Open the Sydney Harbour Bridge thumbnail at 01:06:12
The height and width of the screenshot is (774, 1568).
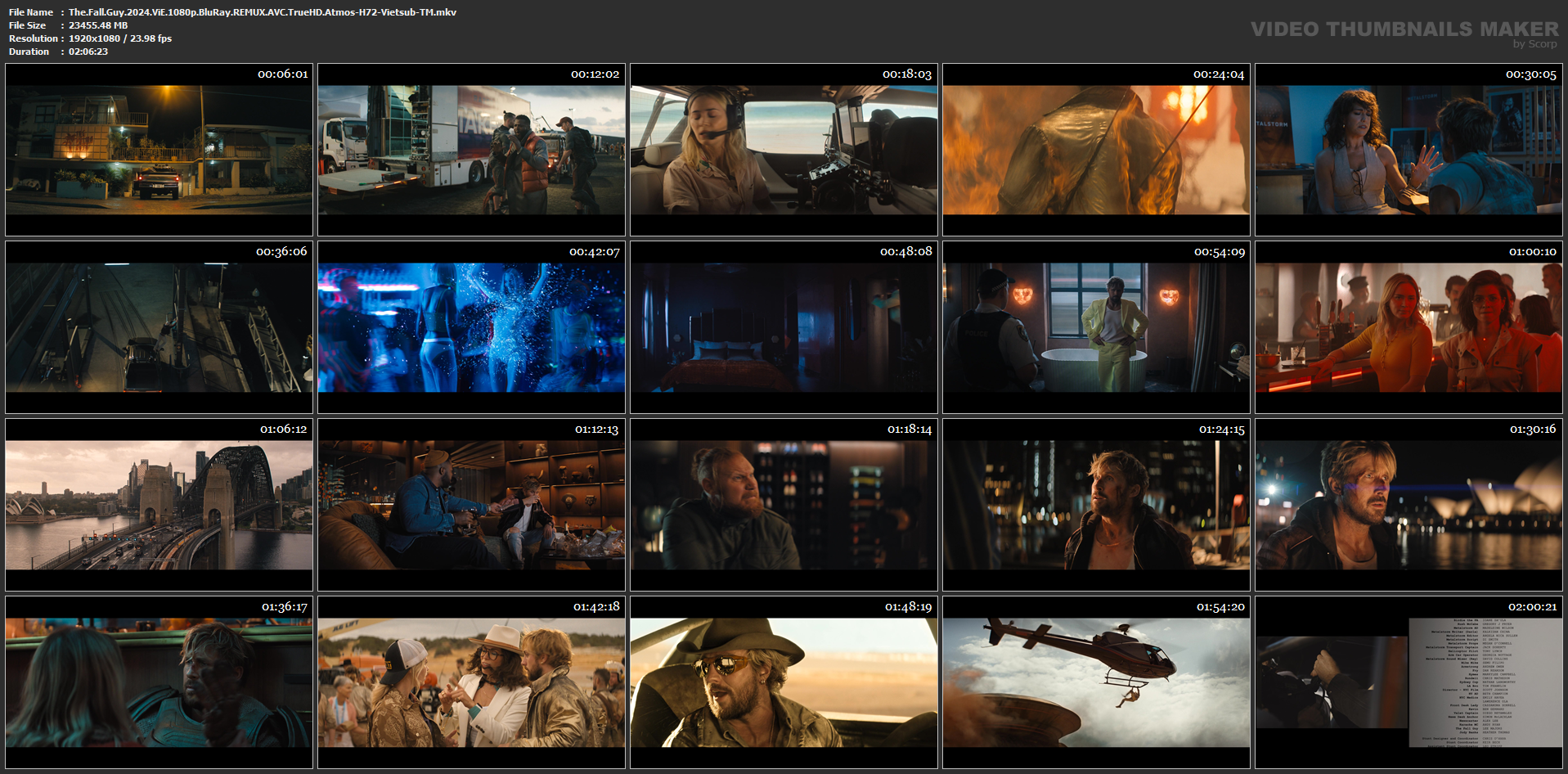coord(159,505)
